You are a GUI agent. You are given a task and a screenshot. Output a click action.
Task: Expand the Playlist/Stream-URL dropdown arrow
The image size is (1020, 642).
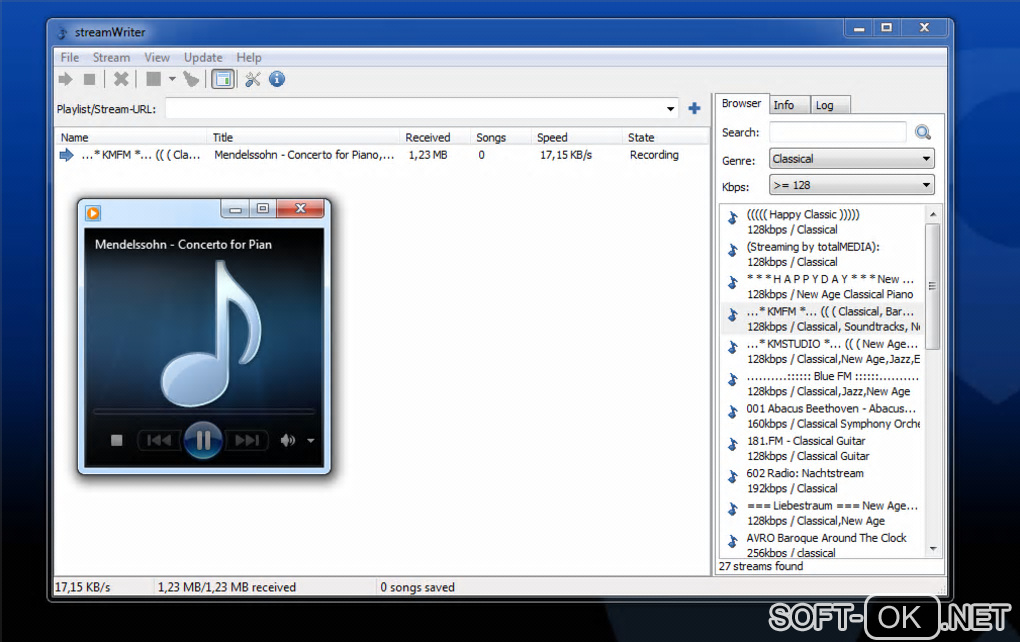670,109
